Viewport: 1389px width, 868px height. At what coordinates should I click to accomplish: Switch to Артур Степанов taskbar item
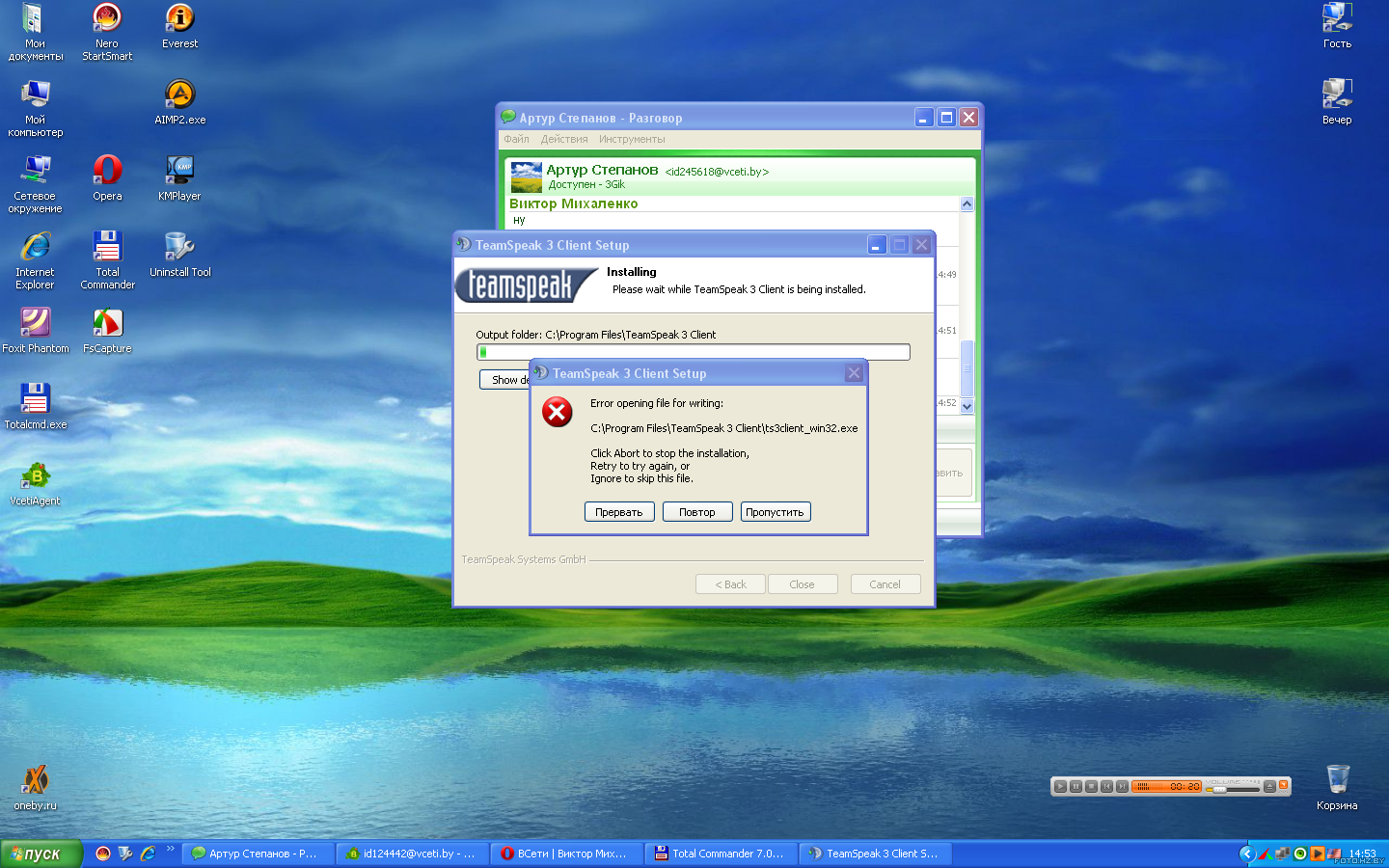[257, 854]
